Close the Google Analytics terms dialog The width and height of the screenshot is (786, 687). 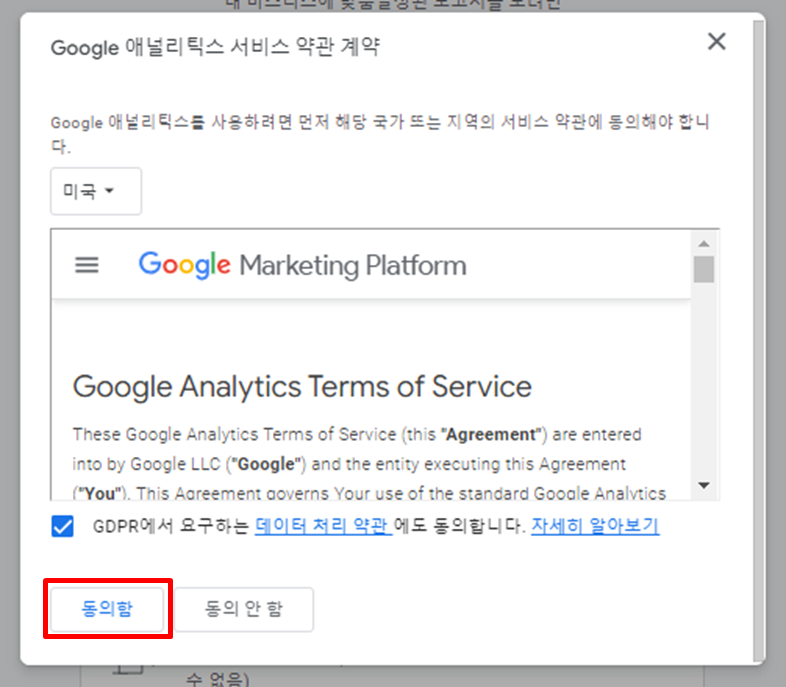[716, 42]
